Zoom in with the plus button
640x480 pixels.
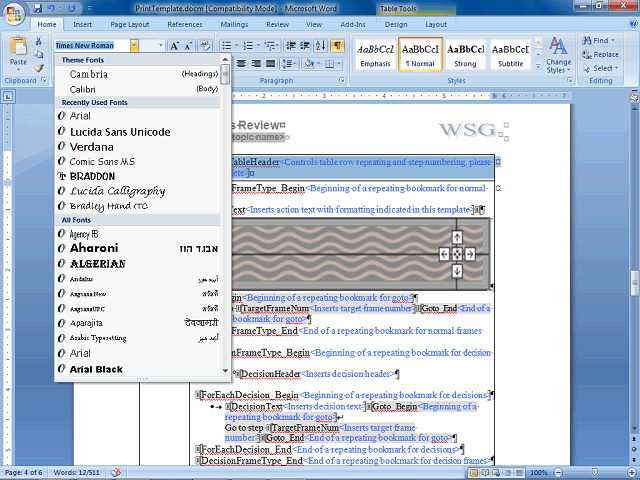pos(631,473)
